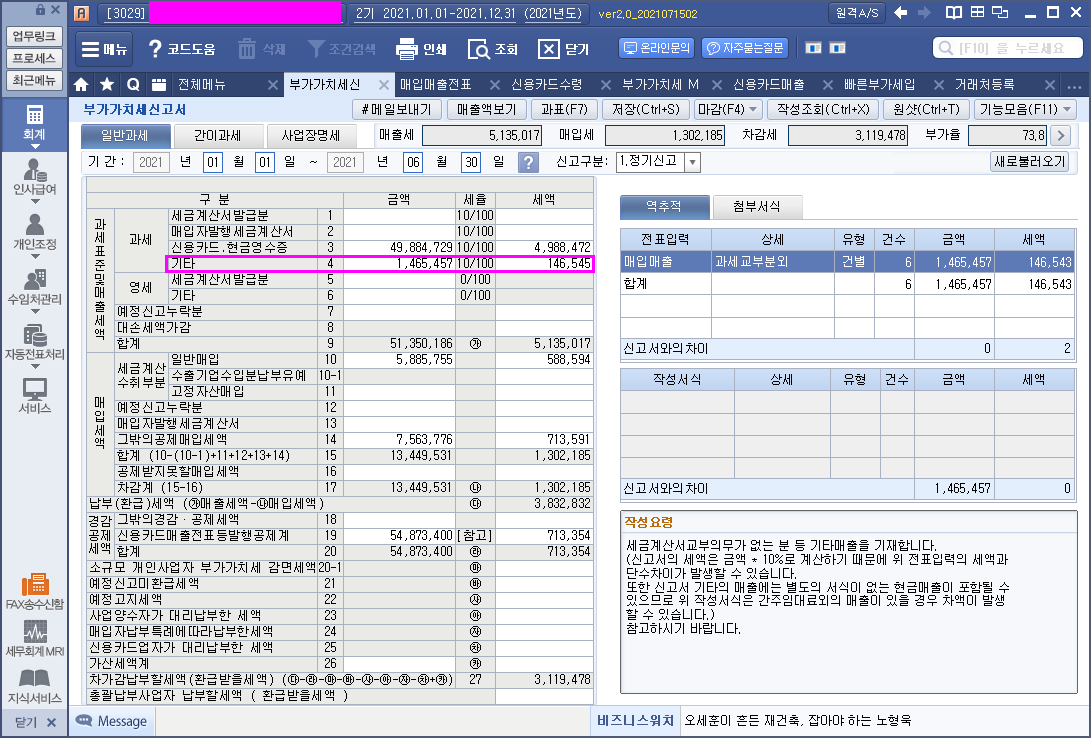Screen dimensions: 1091x738
Task: Click the 수임처관리 client management icon
Action: (x=34, y=284)
